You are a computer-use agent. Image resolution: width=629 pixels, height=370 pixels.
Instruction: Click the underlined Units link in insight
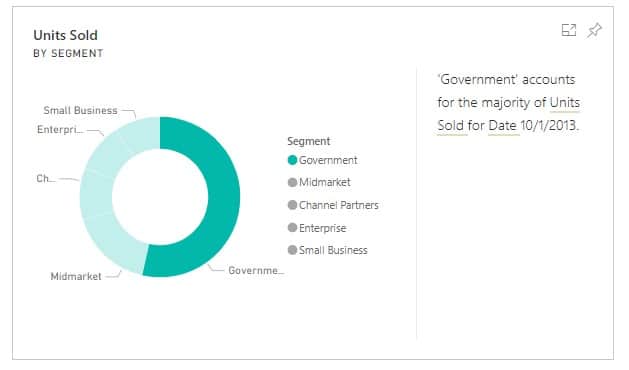pos(565,103)
